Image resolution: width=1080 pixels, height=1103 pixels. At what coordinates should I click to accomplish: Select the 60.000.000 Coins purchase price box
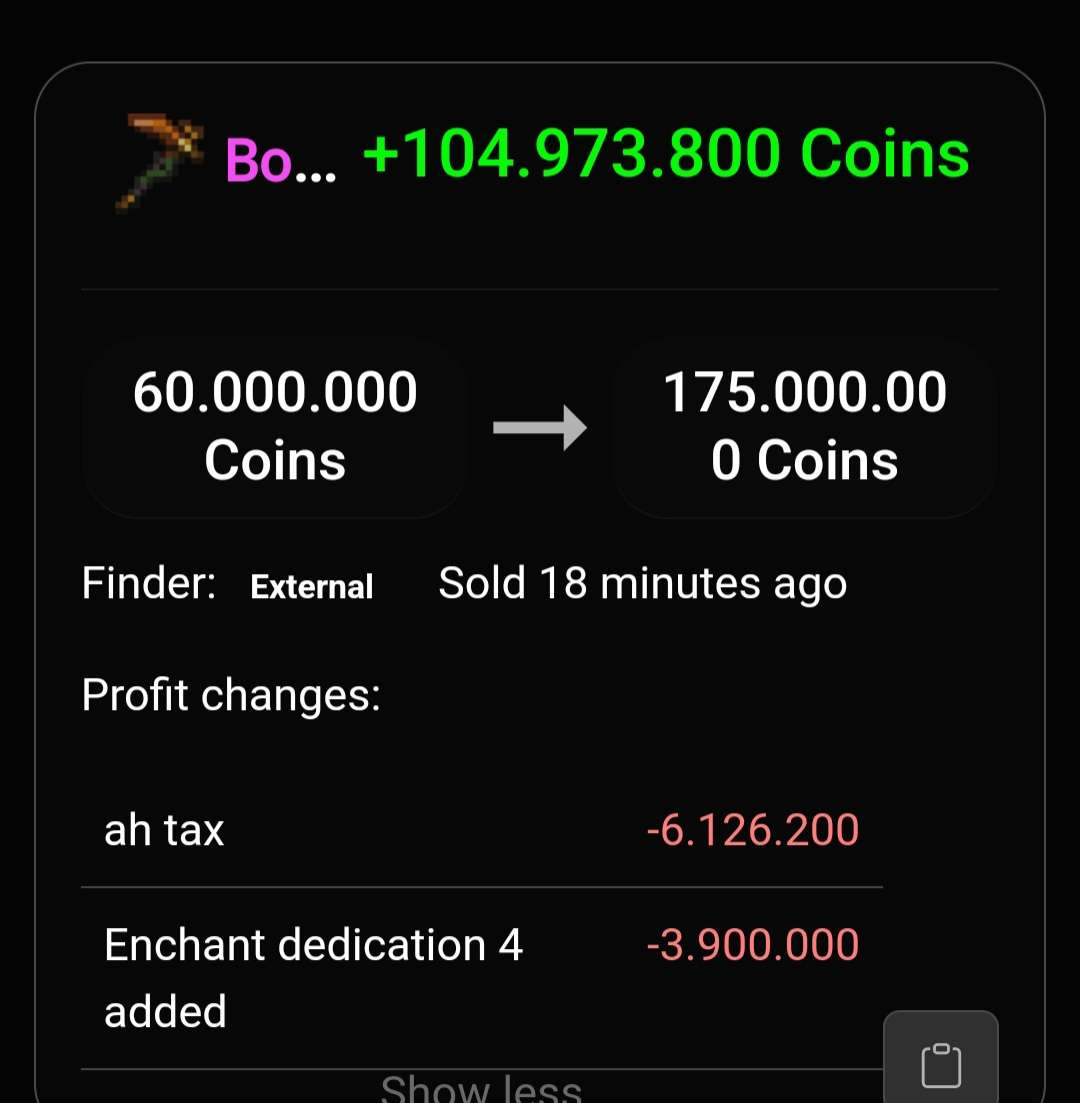click(x=275, y=427)
